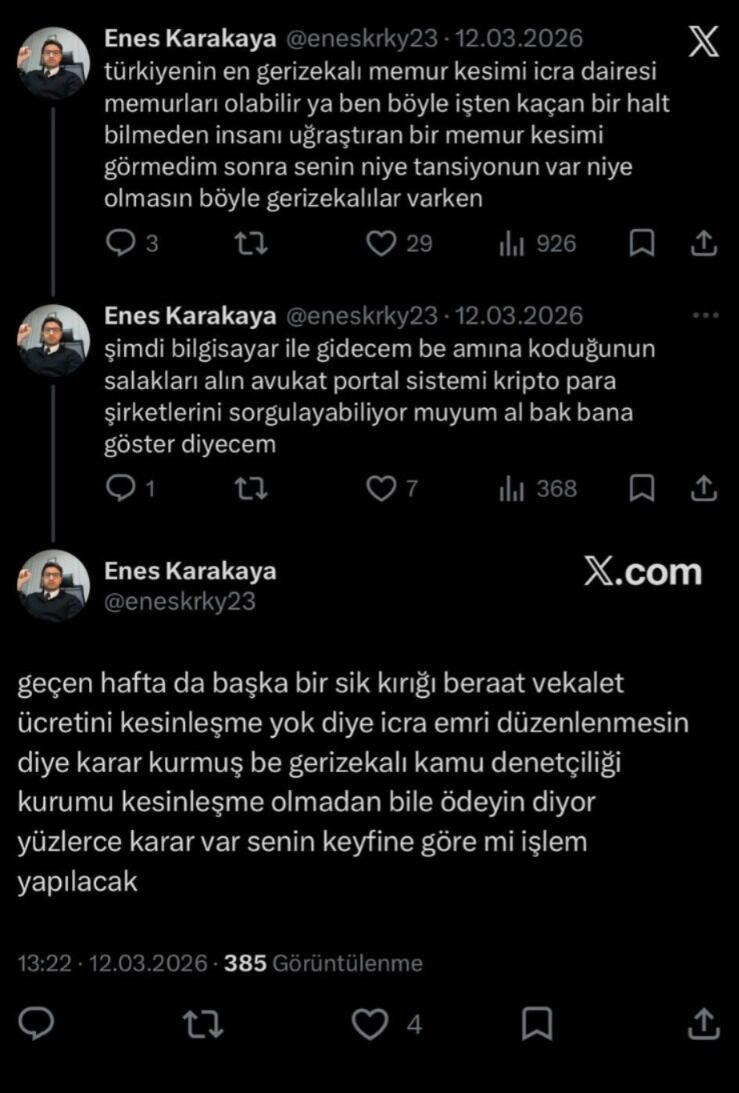Open @eneskrky23 handle on main tweet

179,601
